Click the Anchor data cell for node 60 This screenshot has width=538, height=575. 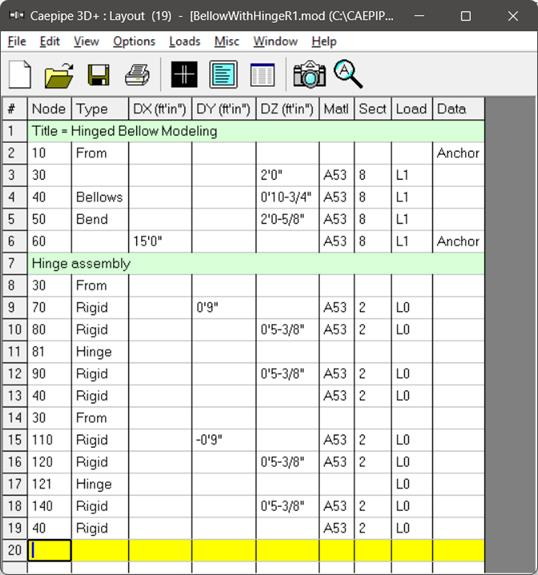point(458,241)
